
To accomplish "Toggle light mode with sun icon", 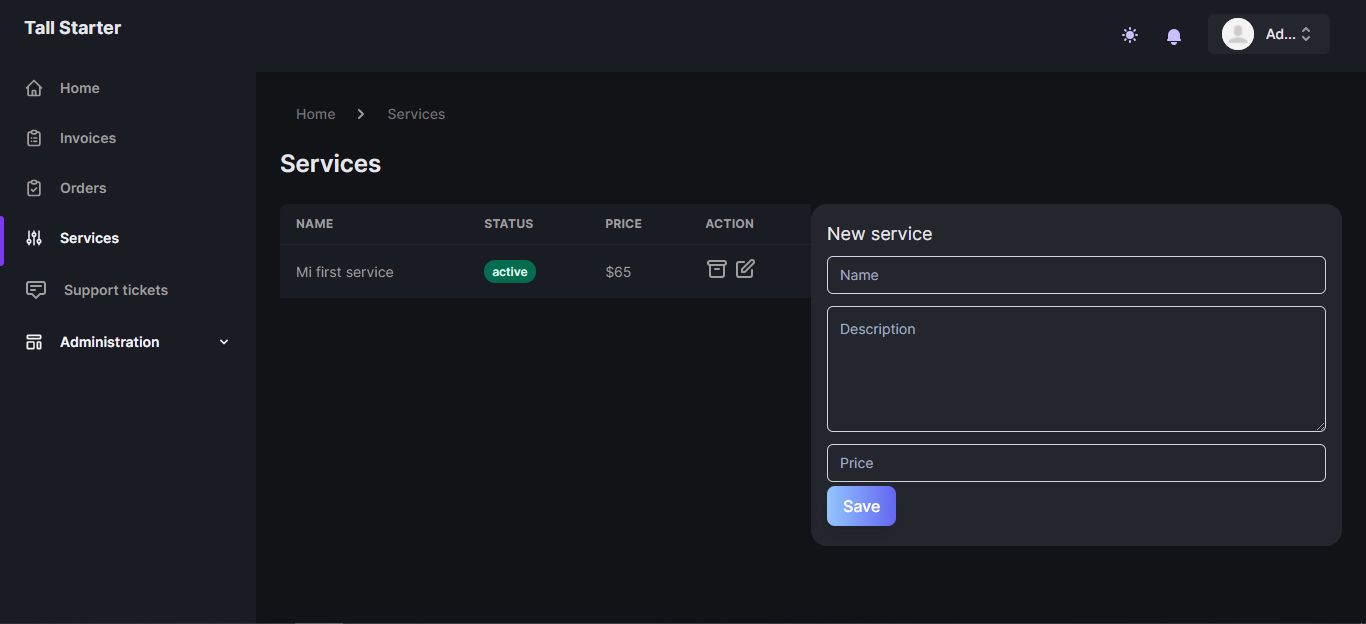I will click(1130, 36).
